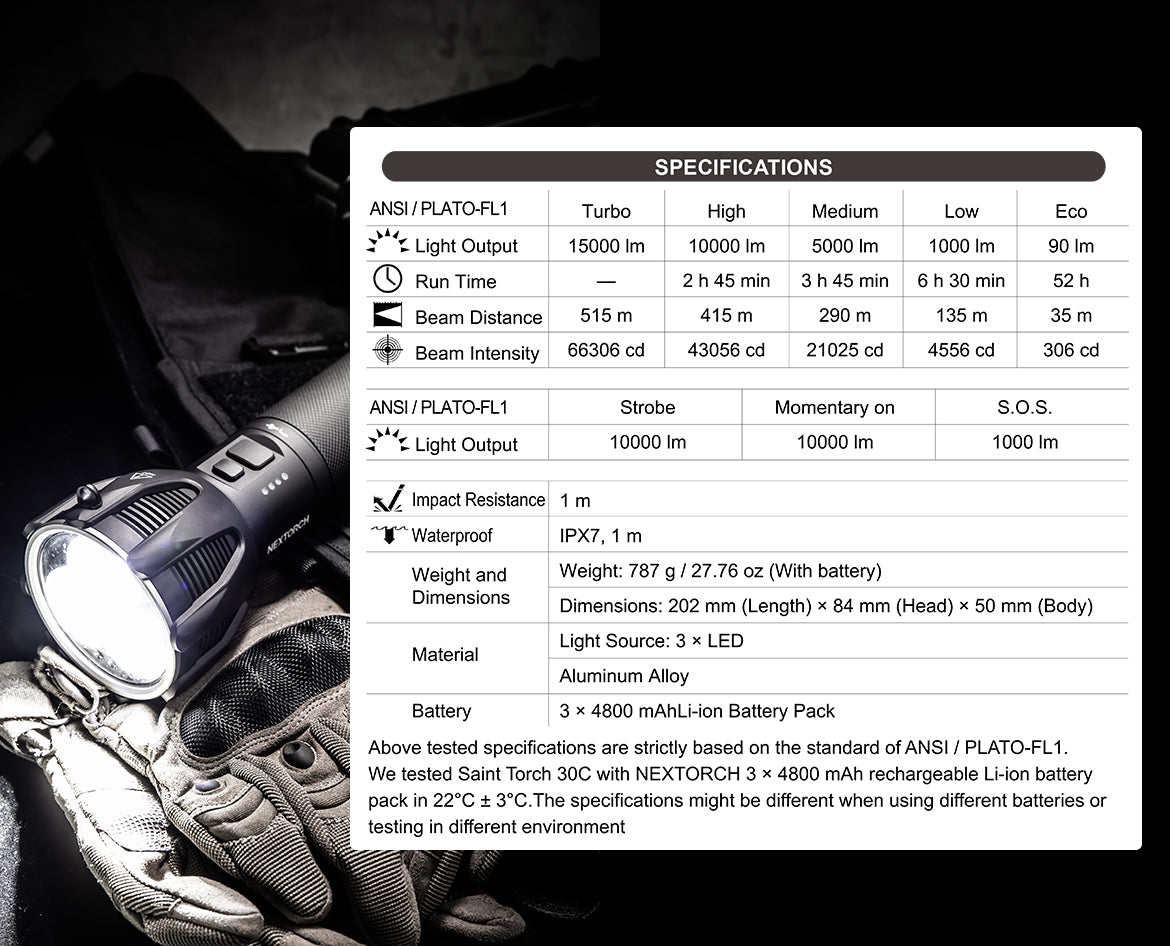The width and height of the screenshot is (1170, 946).
Task: Click the Beam Distance row label
Action: (478, 317)
